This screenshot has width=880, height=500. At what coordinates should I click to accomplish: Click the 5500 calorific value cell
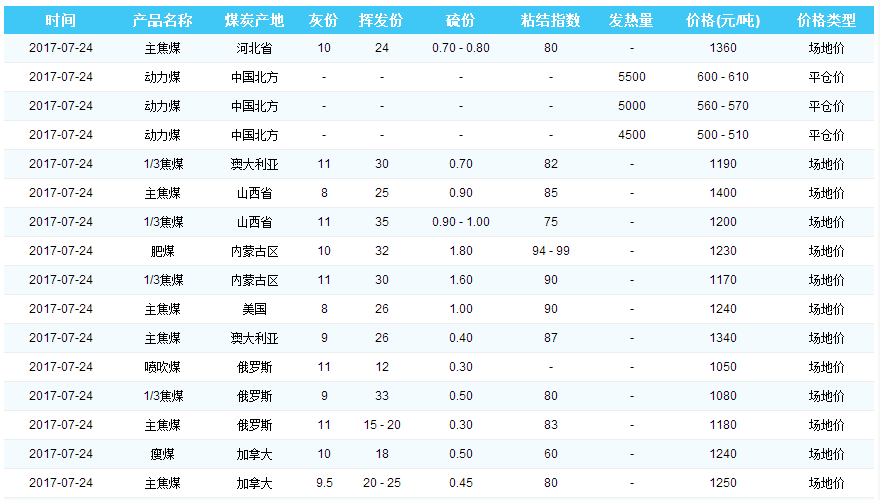(632, 77)
